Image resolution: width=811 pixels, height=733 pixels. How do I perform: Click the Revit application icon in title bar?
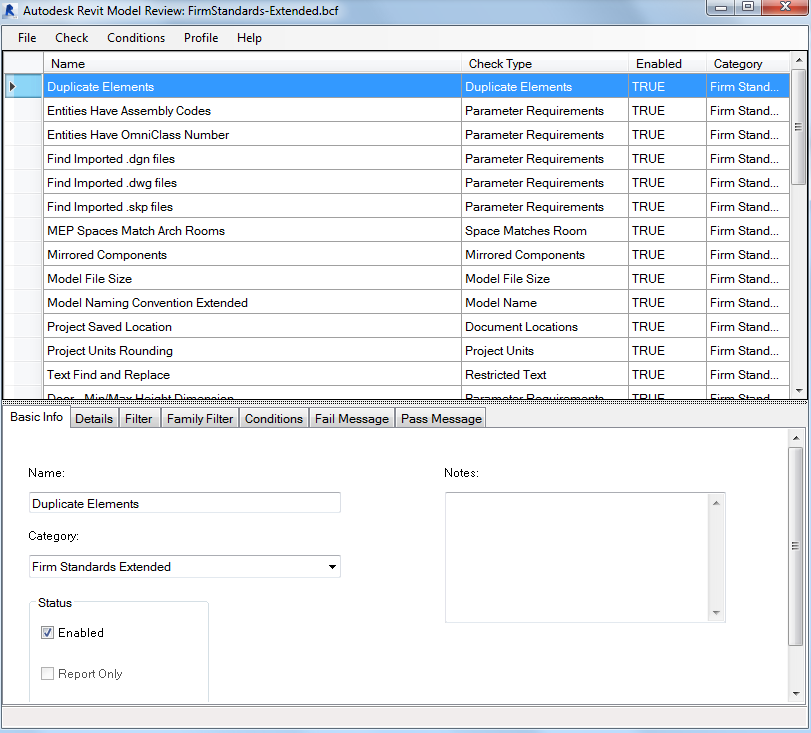9,10
